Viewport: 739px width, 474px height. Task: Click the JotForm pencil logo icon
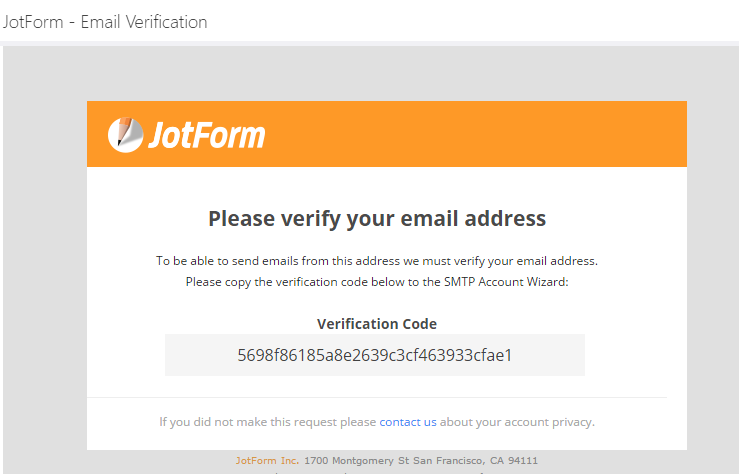tap(125, 135)
